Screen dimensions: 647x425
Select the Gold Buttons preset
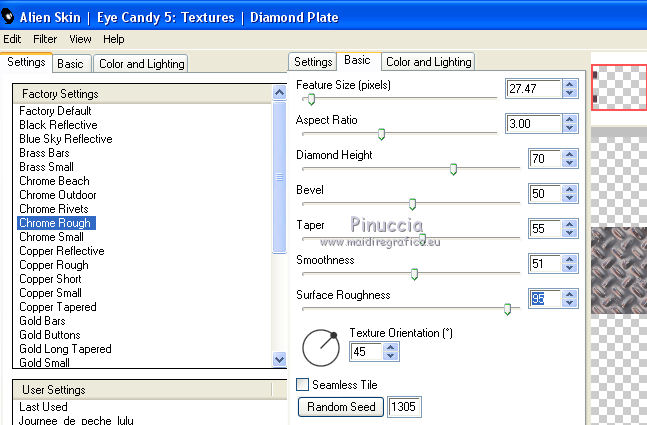[50, 335]
